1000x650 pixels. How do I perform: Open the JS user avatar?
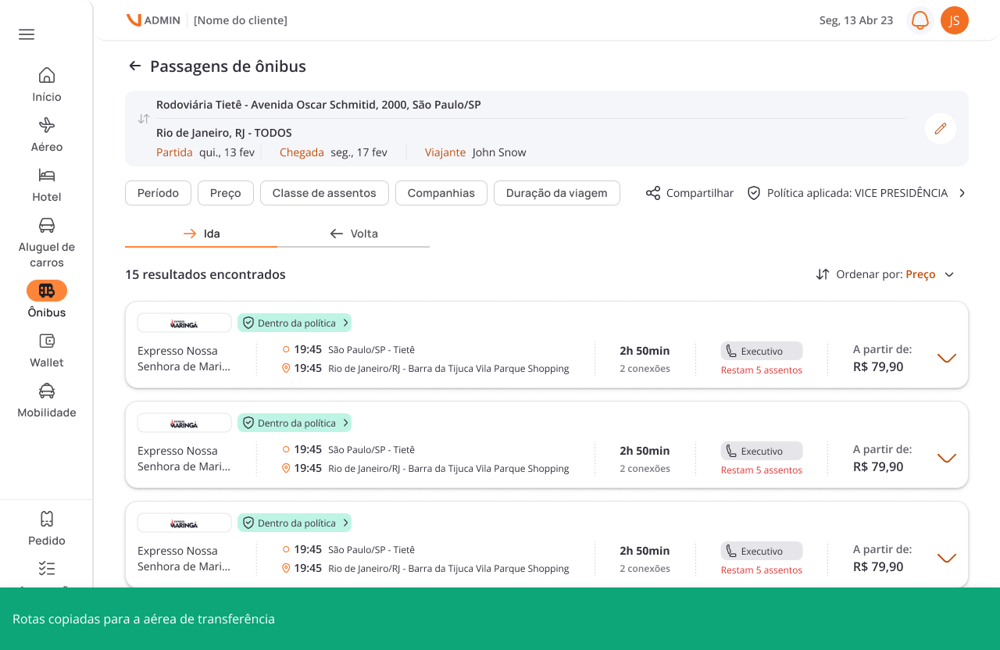pyautogui.click(x=954, y=20)
